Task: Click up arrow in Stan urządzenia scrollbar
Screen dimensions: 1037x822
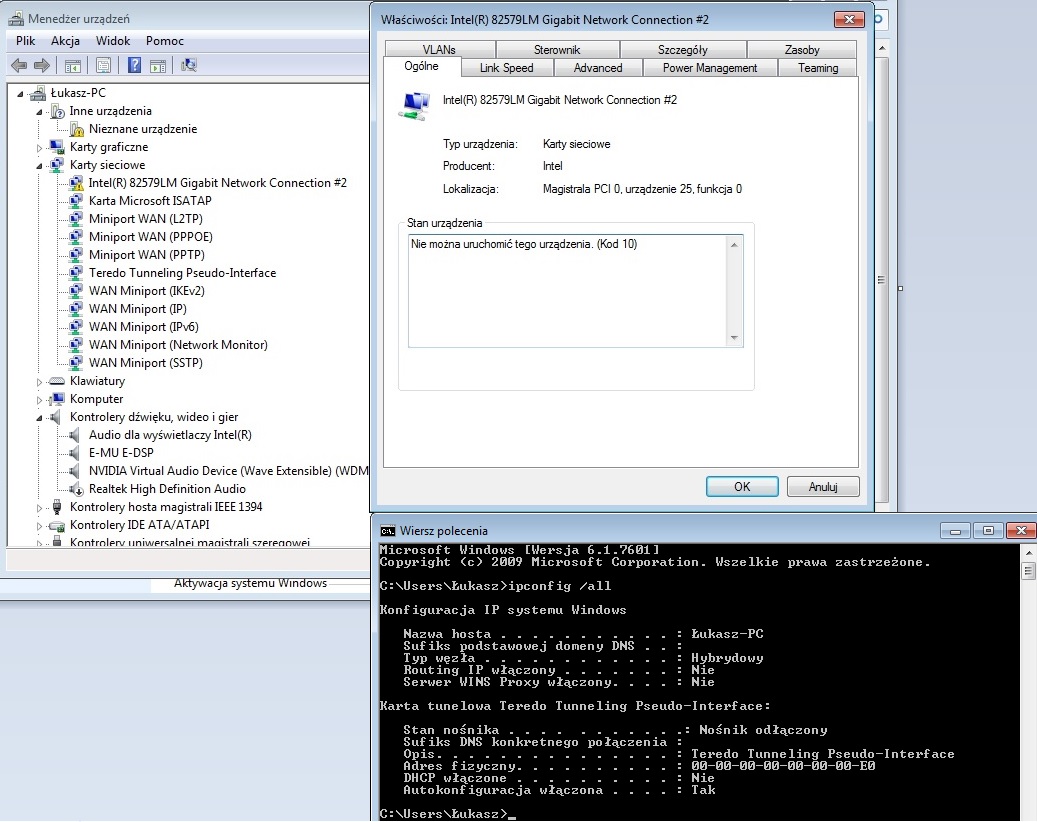Action: tap(734, 245)
